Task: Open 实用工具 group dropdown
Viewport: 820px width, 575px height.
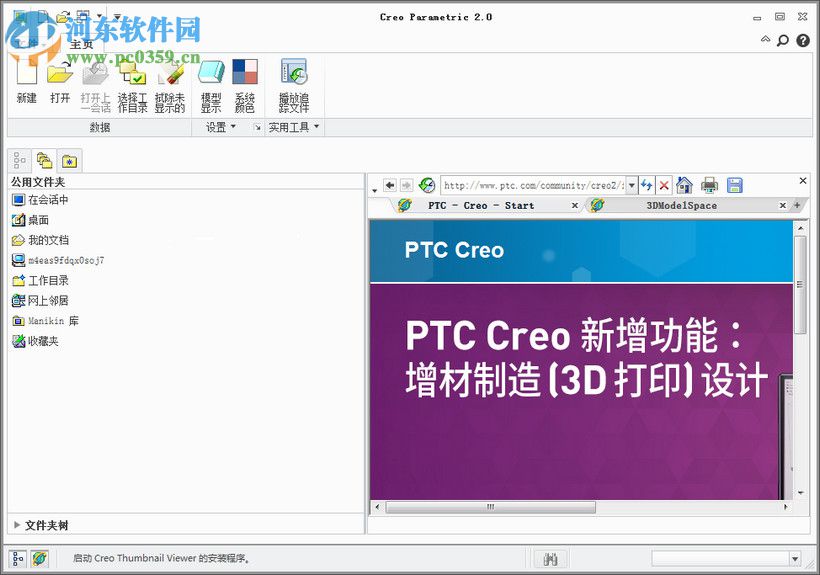Action: [x=294, y=127]
